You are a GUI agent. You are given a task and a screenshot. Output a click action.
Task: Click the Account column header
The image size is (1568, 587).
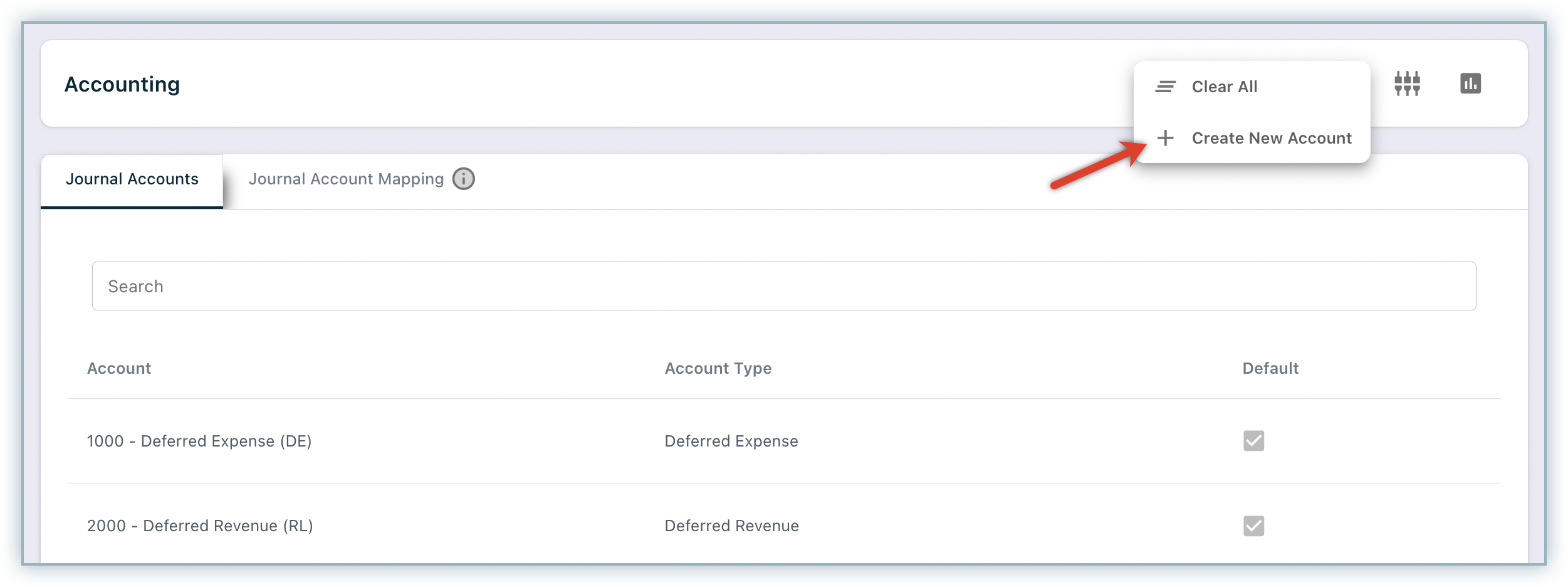pos(119,368)
